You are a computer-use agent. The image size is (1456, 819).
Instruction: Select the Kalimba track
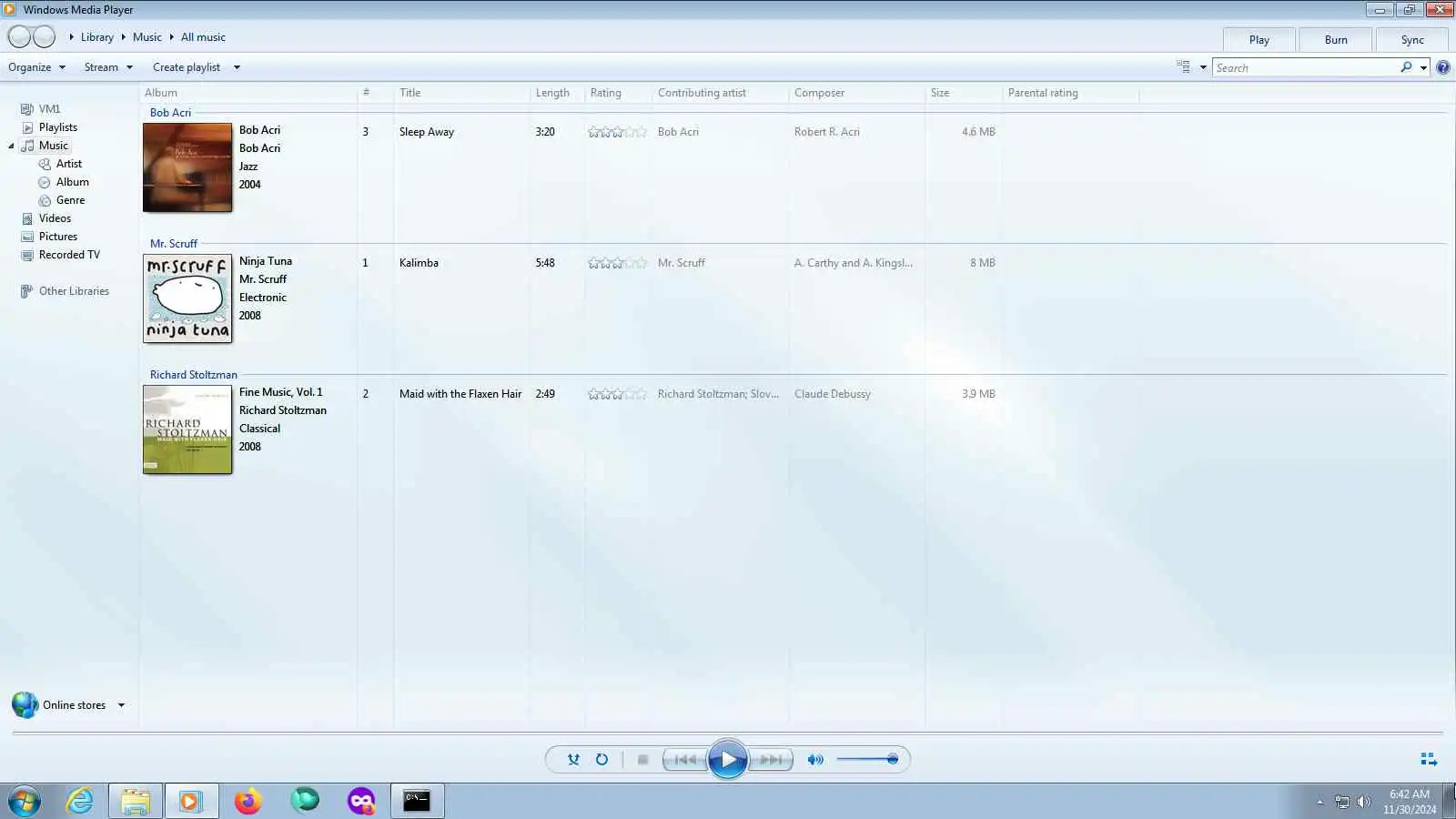click(419, 263)
